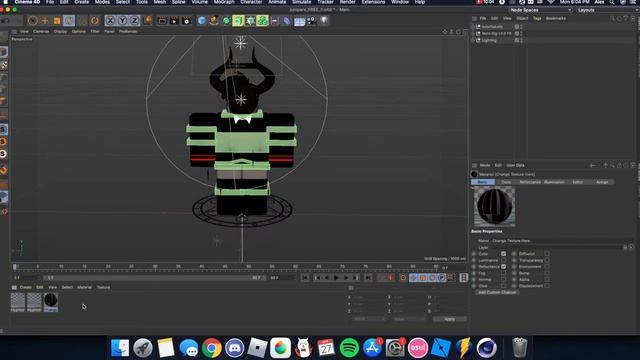Image resolution: width=640 pixels, height=360 pixels.
Task: Enable the Alpha channel checkbox
Action: point(547,280)
